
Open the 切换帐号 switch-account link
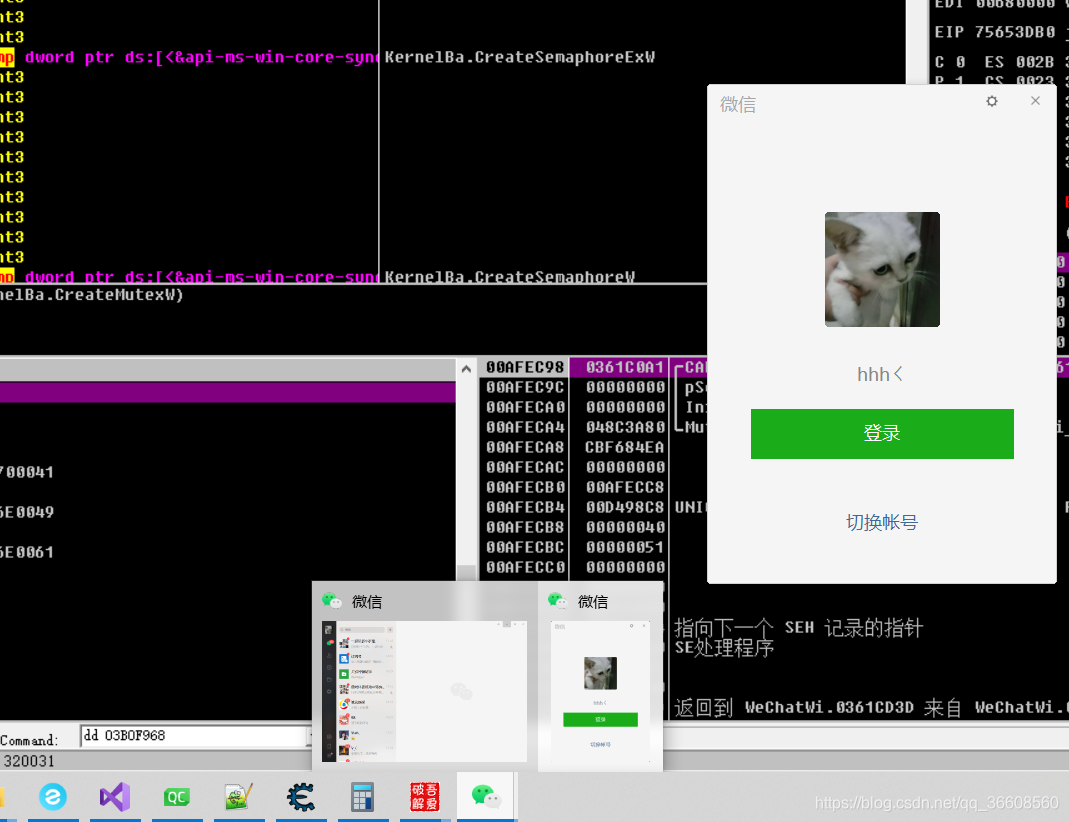click(882, 521)
